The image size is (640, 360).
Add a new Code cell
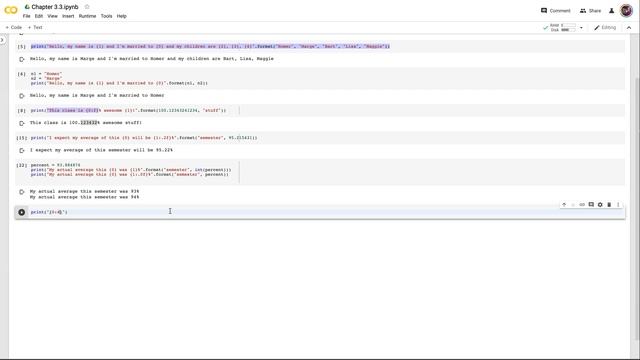(x=14, y=27)
